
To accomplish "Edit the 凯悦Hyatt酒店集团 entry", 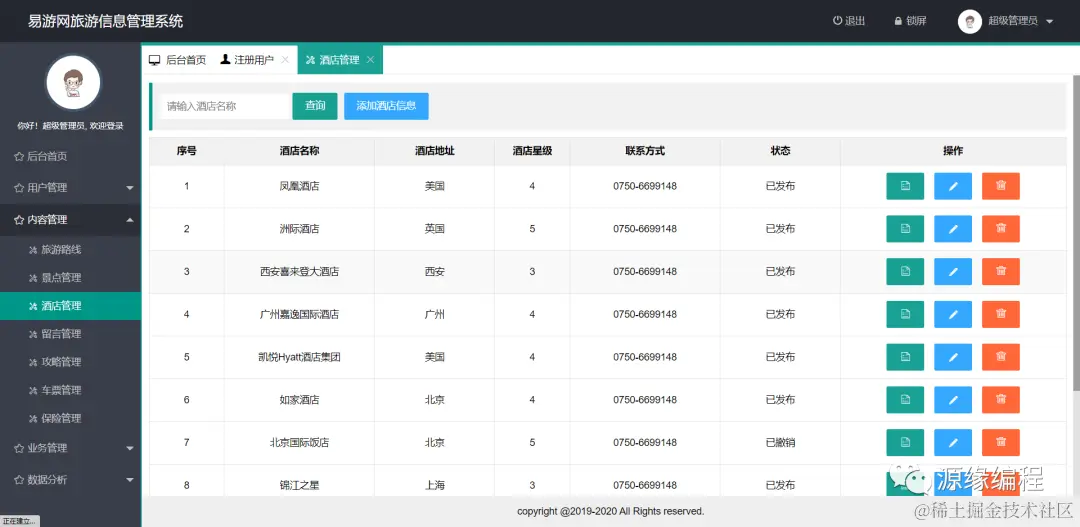I will [953, 357].
